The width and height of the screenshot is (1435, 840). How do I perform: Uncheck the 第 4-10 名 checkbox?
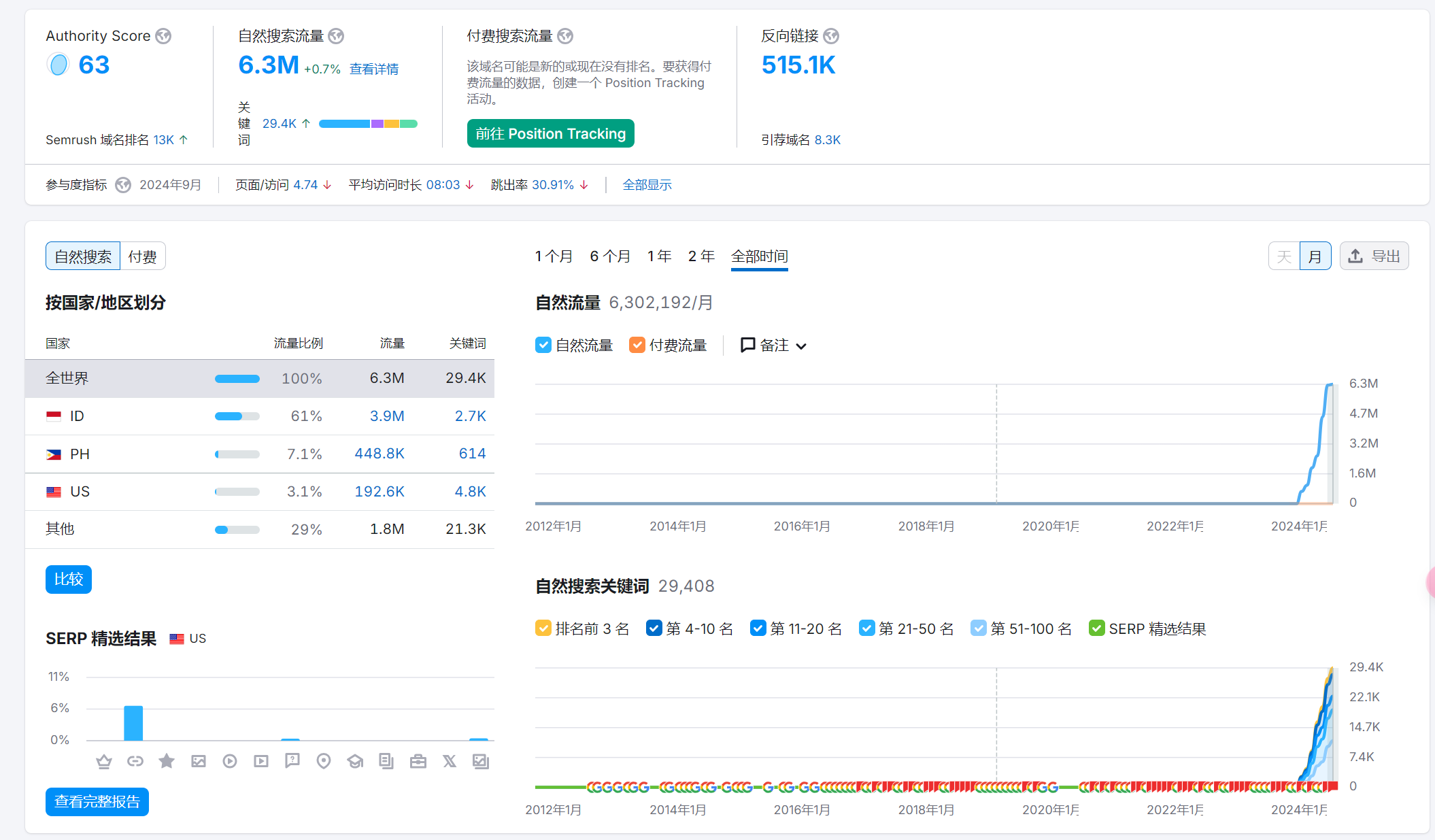pos(654,628)
